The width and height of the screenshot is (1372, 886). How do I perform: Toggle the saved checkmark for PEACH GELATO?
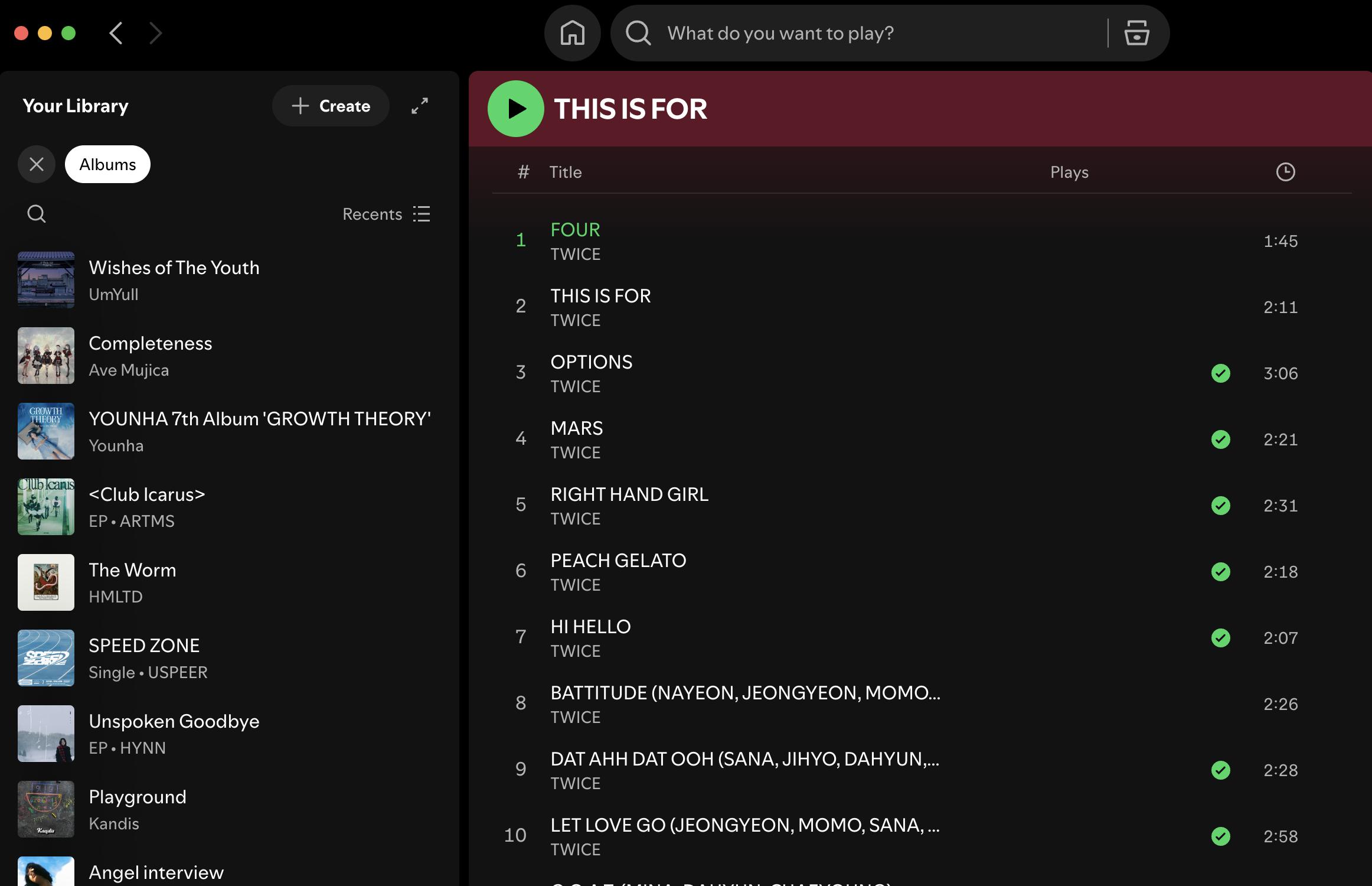tap(1220, 572)
